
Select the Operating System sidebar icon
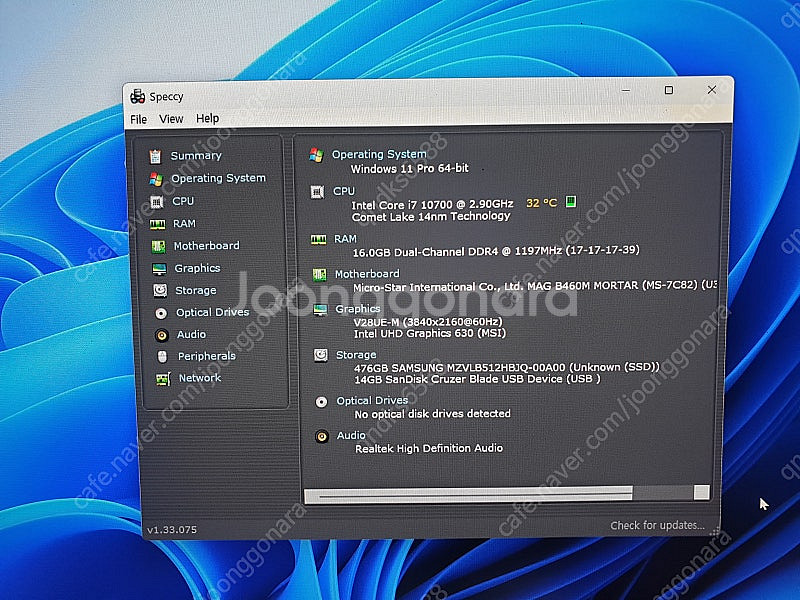coord(156,179)
